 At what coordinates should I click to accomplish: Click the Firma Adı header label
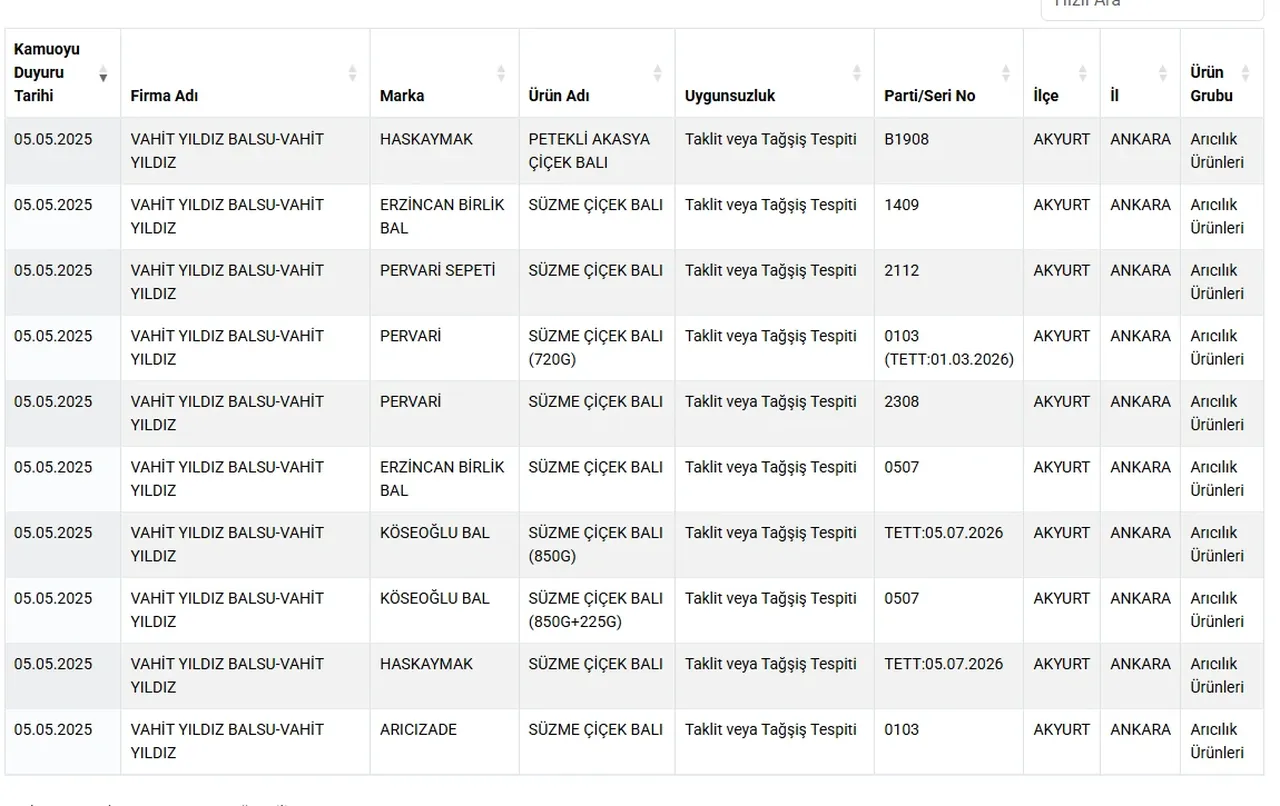pyautogui.click(x=164, y=96)
